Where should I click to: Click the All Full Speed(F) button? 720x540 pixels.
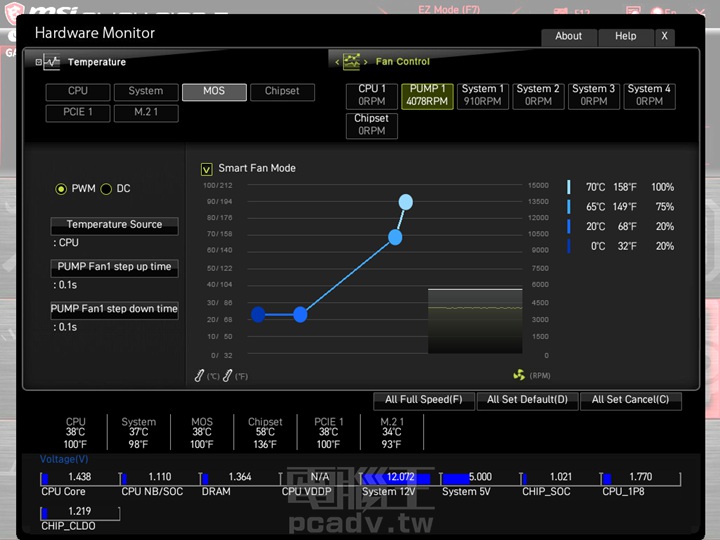(x=424, y=400)
